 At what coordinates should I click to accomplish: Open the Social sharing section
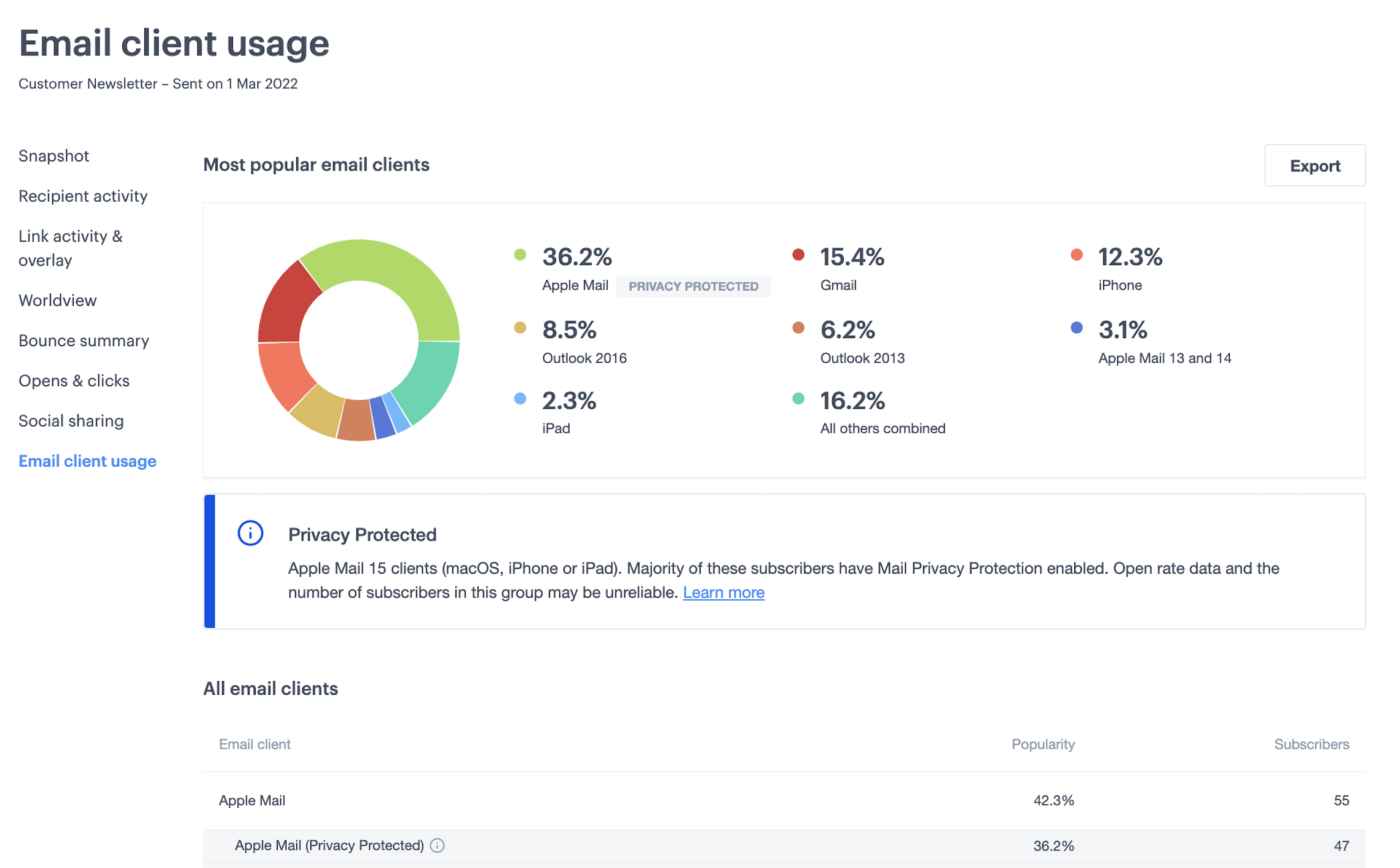(x=71, y=420)
